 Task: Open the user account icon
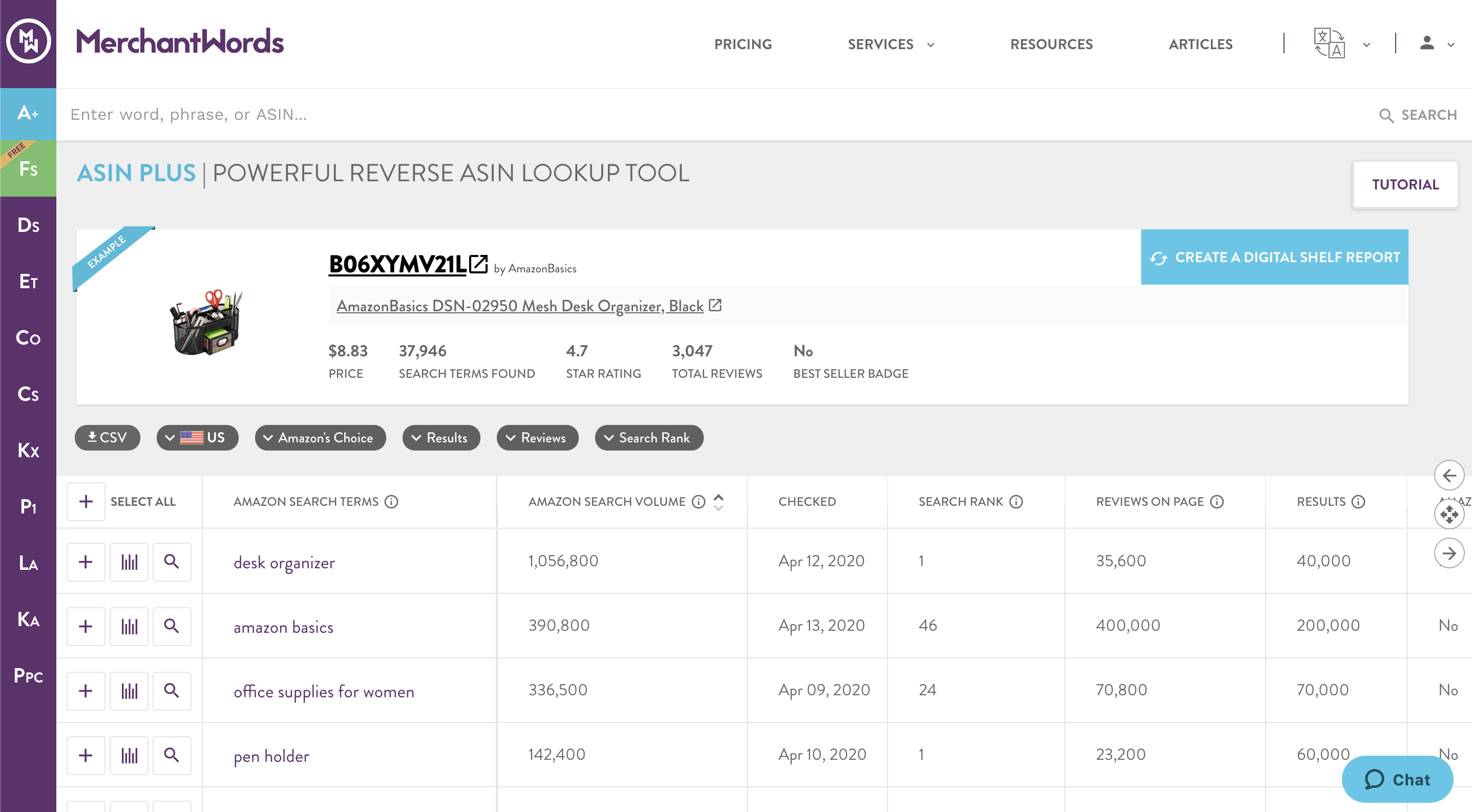(x=1427, y=44)
